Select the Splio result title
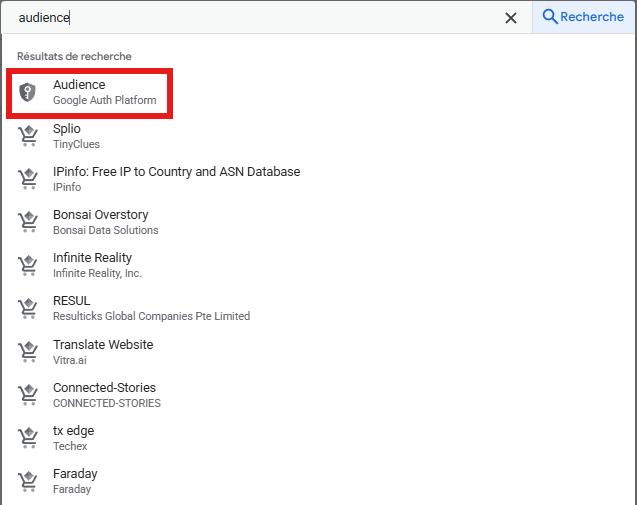637x505 pixels. [67, 128]
